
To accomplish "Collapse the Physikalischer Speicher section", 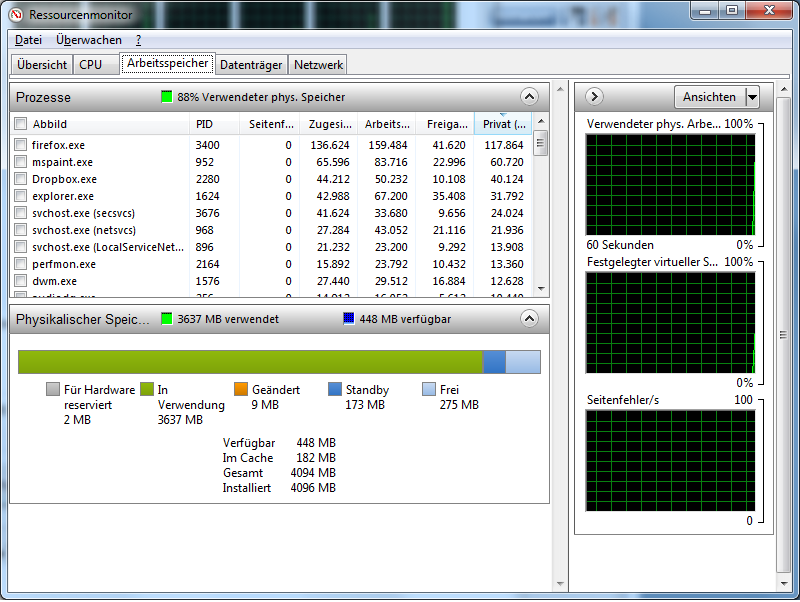I will pyautogui.click(x=529, y=319).
